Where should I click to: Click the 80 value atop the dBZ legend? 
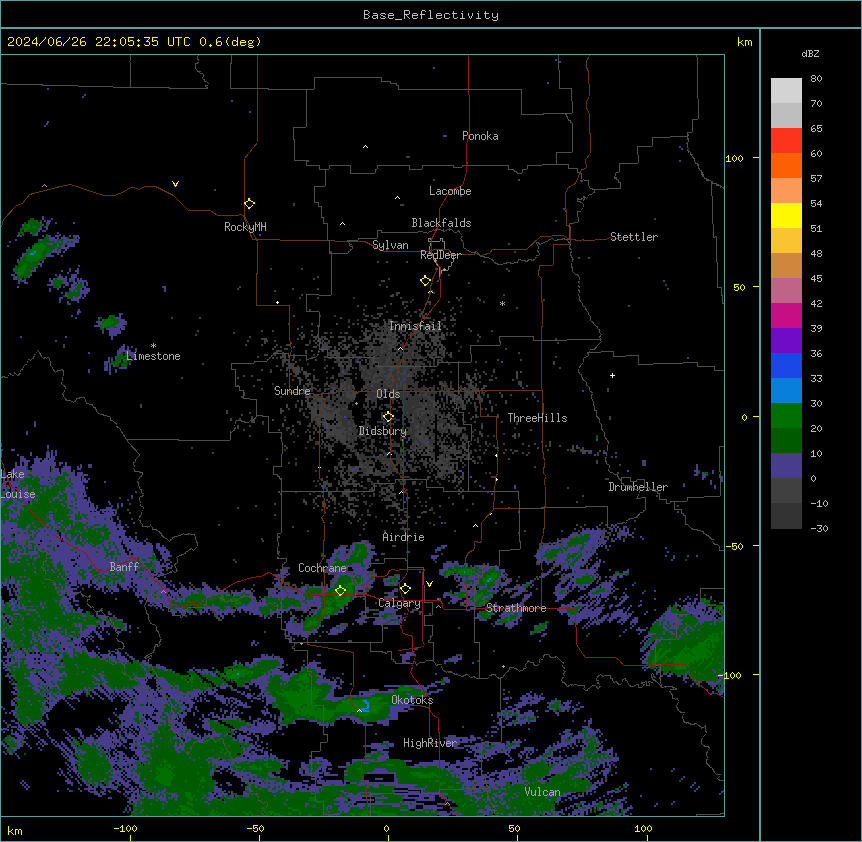point(816,79)
